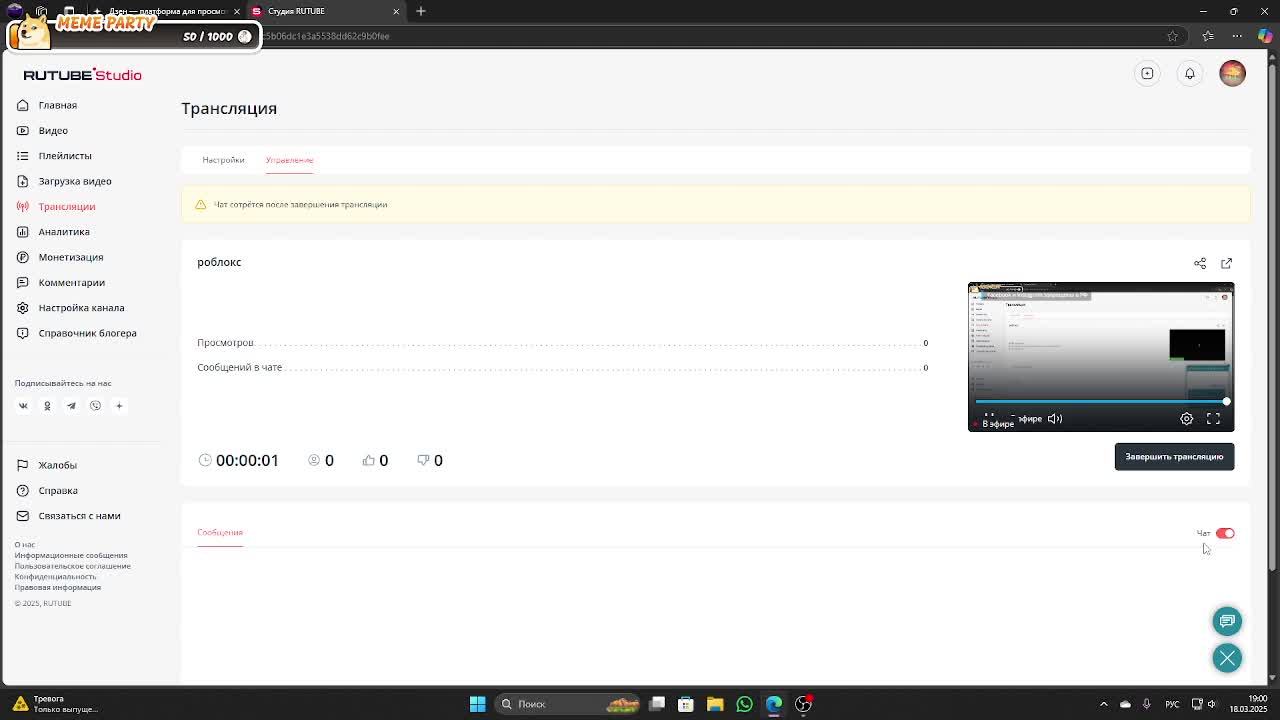
Task: Open a new browser tab
Action: point(421,11)
